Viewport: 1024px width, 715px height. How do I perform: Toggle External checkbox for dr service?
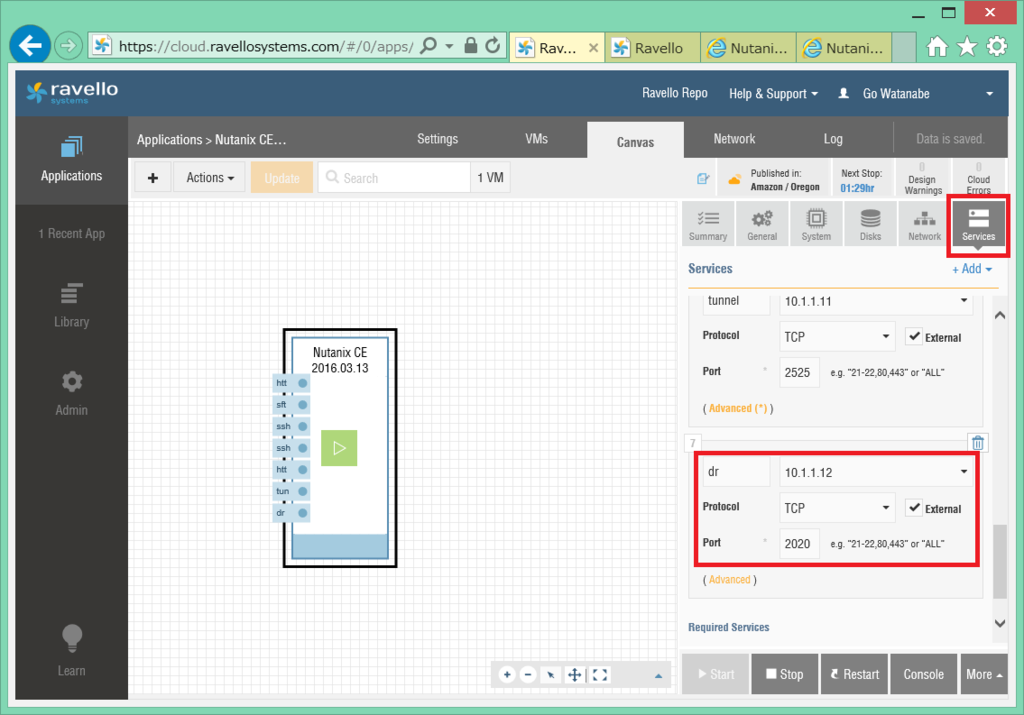click(914, 508)
